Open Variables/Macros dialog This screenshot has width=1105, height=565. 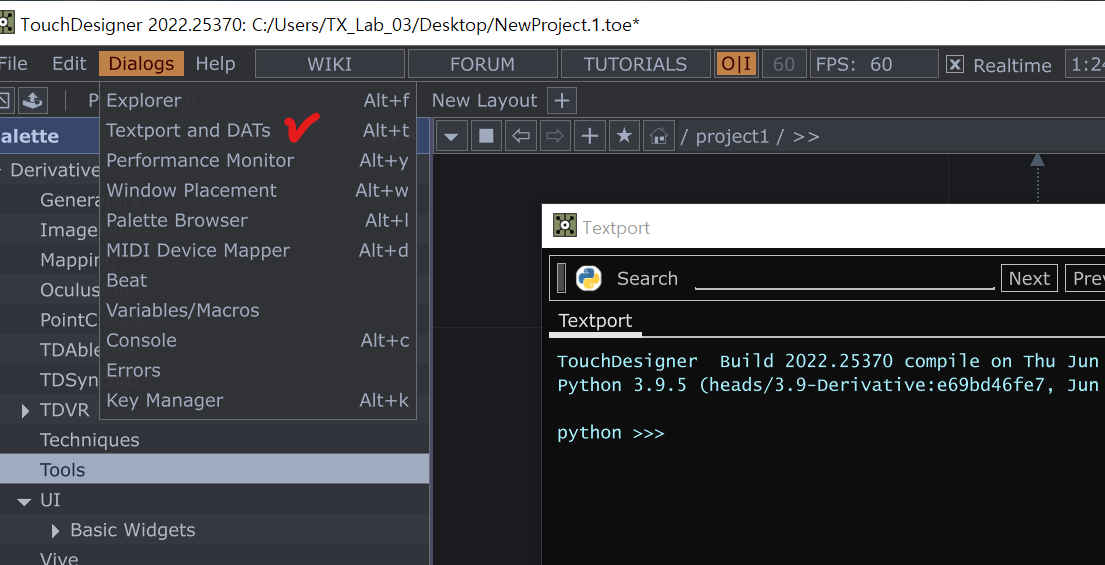pyautogui.click(x=258, y=310)
